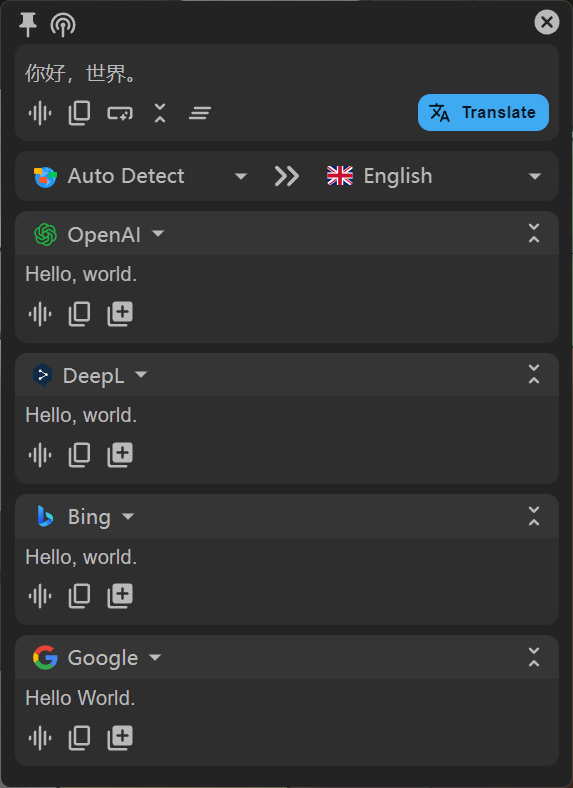Click the OpenAI result text "Hello, world."
Screen dimensions: 573x788
(x=81, y=274)
